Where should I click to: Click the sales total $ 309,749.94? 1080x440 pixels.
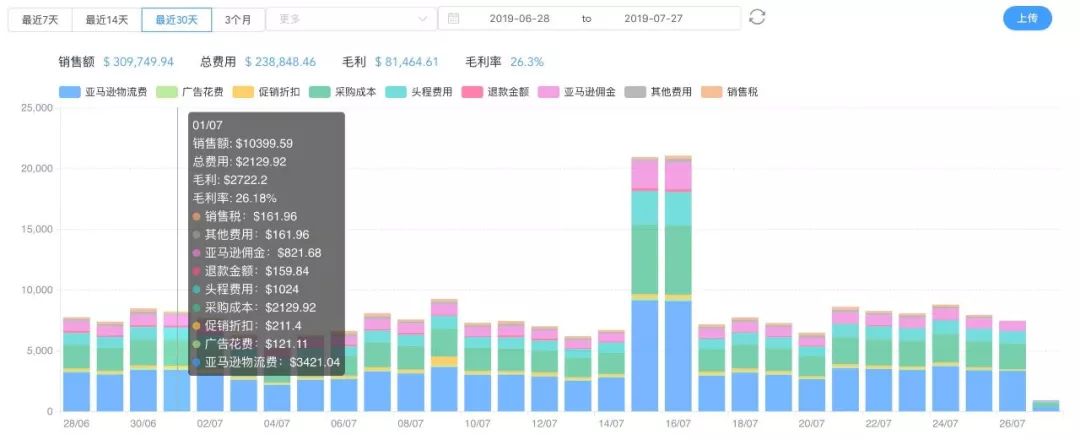pos(138,62)
